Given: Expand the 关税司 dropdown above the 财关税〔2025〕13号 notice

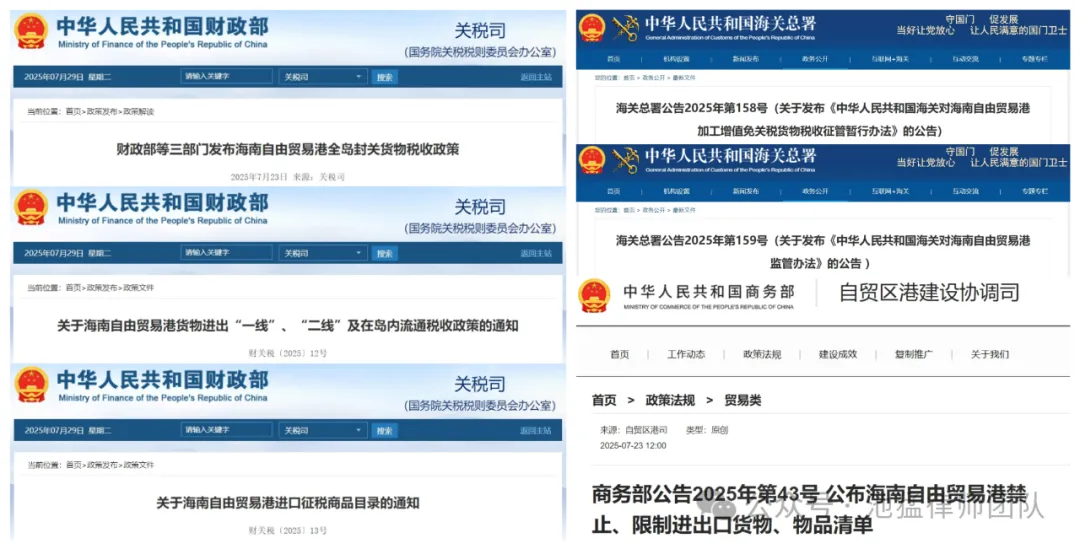Looking at the screenshot, I should coord(323,430).
